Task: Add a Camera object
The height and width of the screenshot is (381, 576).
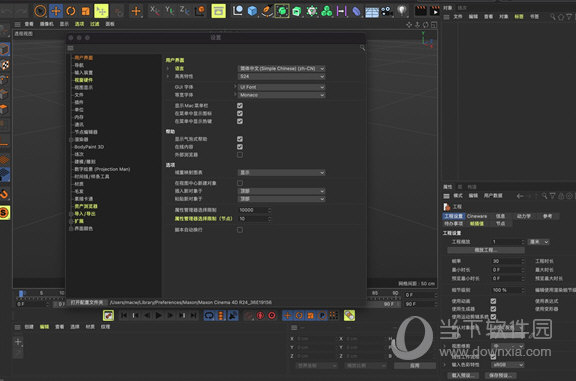Action: coord(386,11)
